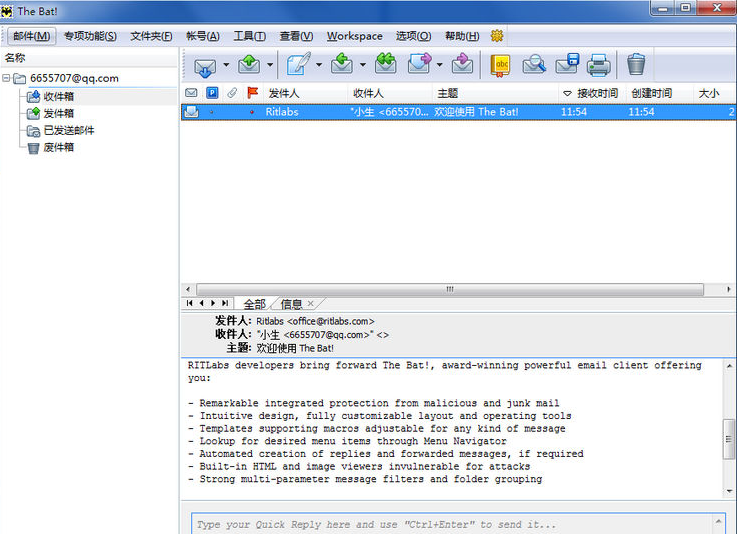
Task: Go to previous message arrow
Action: pyautogui.click(x=202, y=303)
